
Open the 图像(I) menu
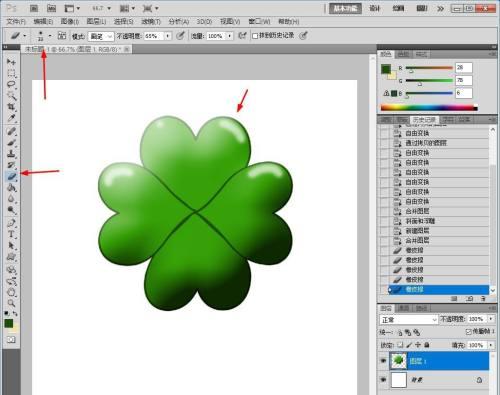point(70,22)
